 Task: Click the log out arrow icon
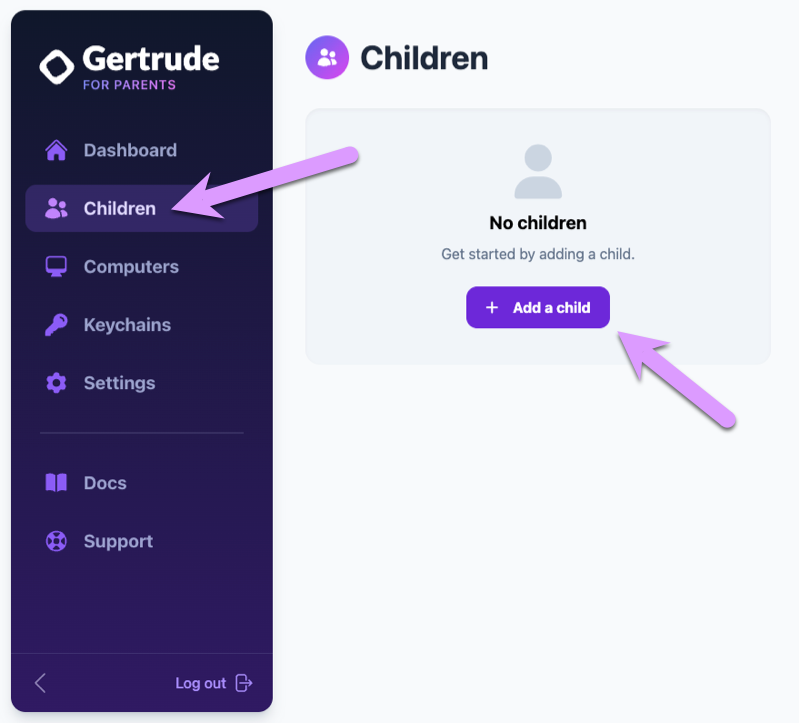(x=244, y=683)
